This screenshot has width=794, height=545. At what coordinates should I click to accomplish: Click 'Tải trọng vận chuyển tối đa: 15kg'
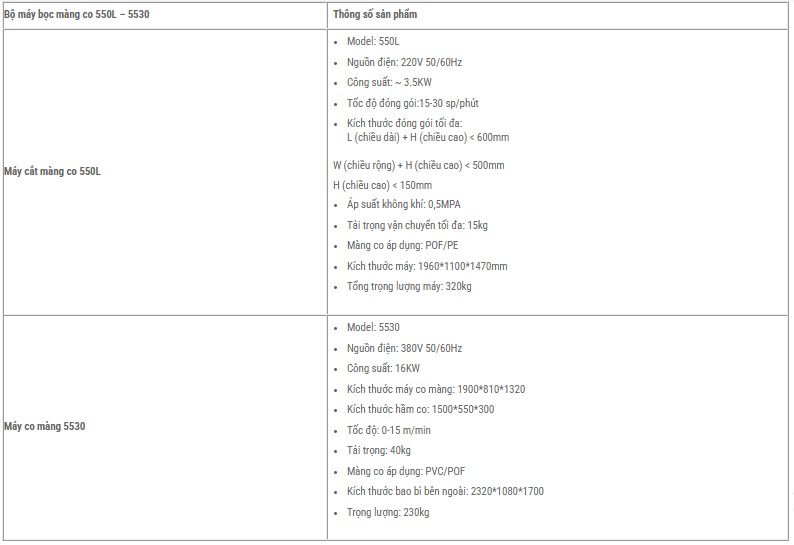coord(417,225)
